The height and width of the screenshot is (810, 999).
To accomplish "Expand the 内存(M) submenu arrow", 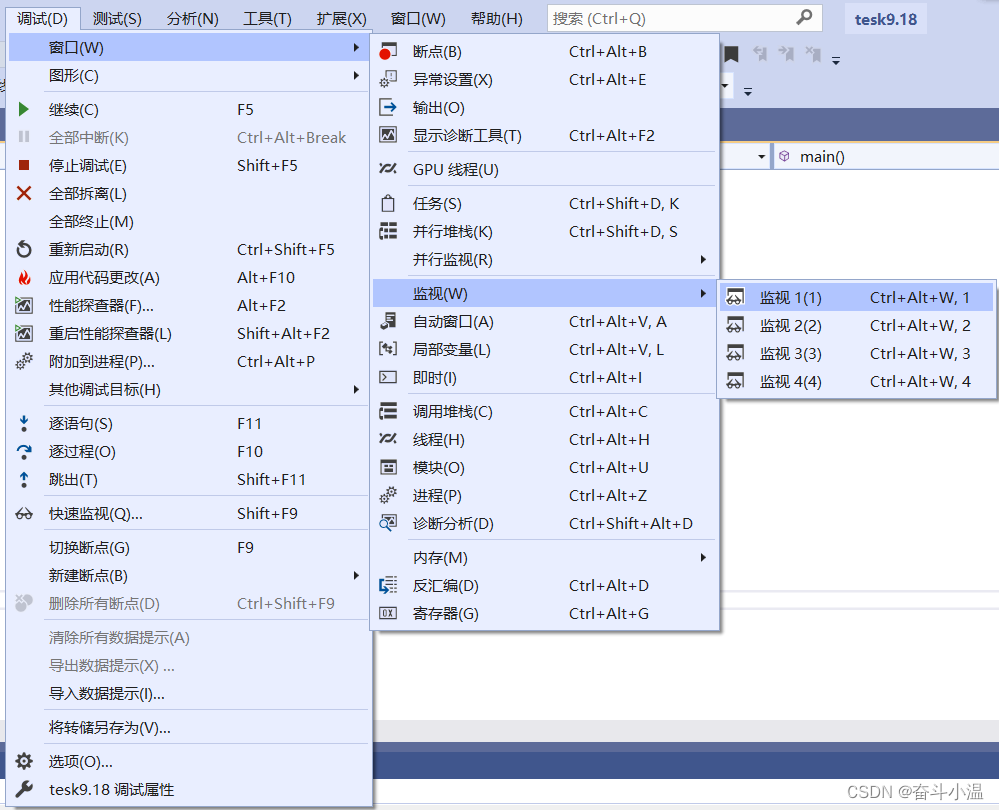I will [x=703, y=557].
